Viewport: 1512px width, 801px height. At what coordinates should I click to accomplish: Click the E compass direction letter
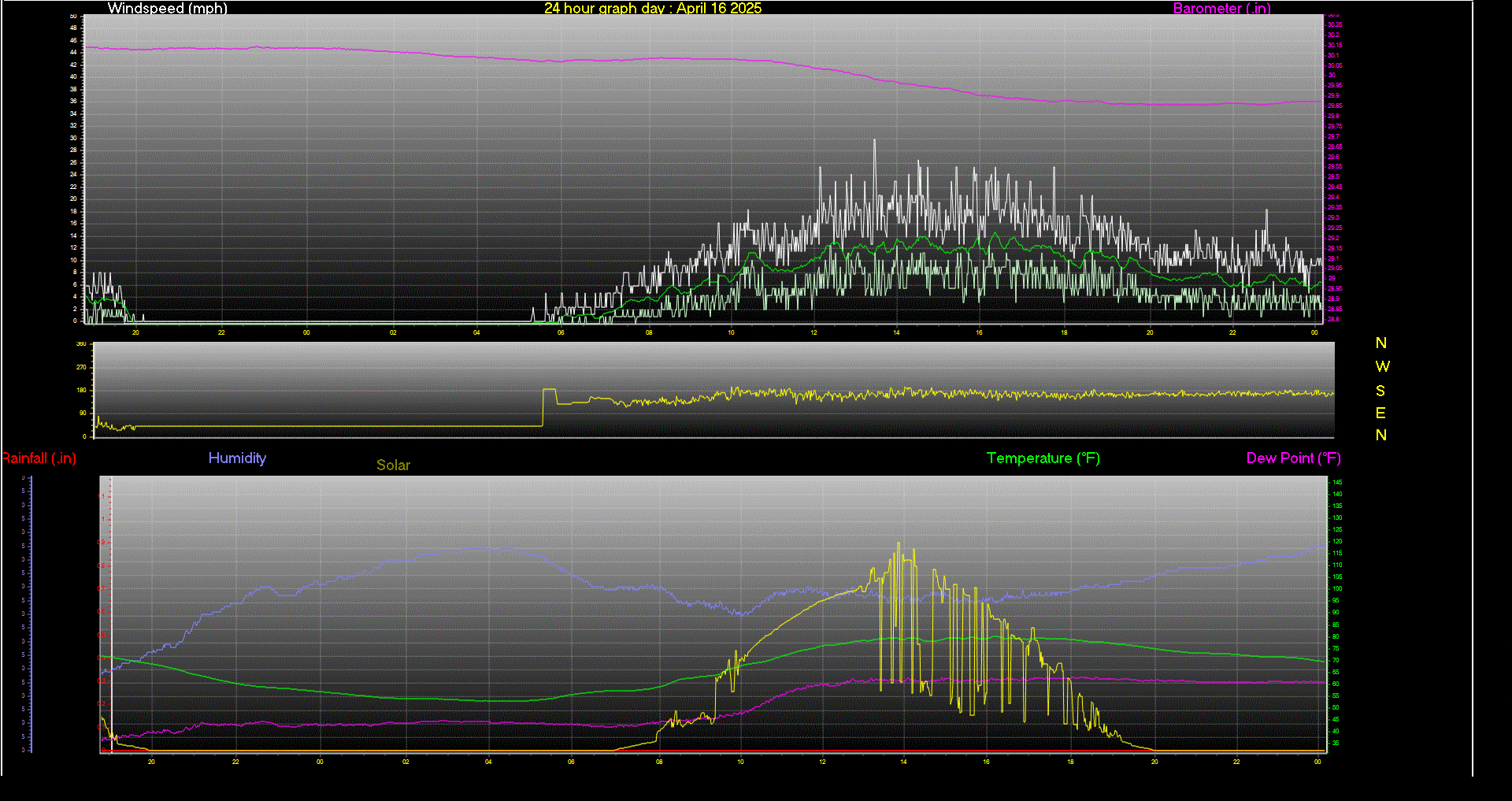coord(1380,413)
